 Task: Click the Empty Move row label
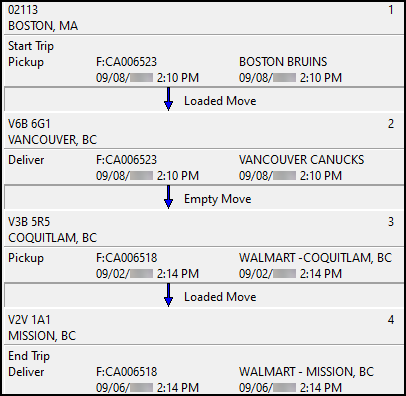pyautogui.click(x=218, y=199)
